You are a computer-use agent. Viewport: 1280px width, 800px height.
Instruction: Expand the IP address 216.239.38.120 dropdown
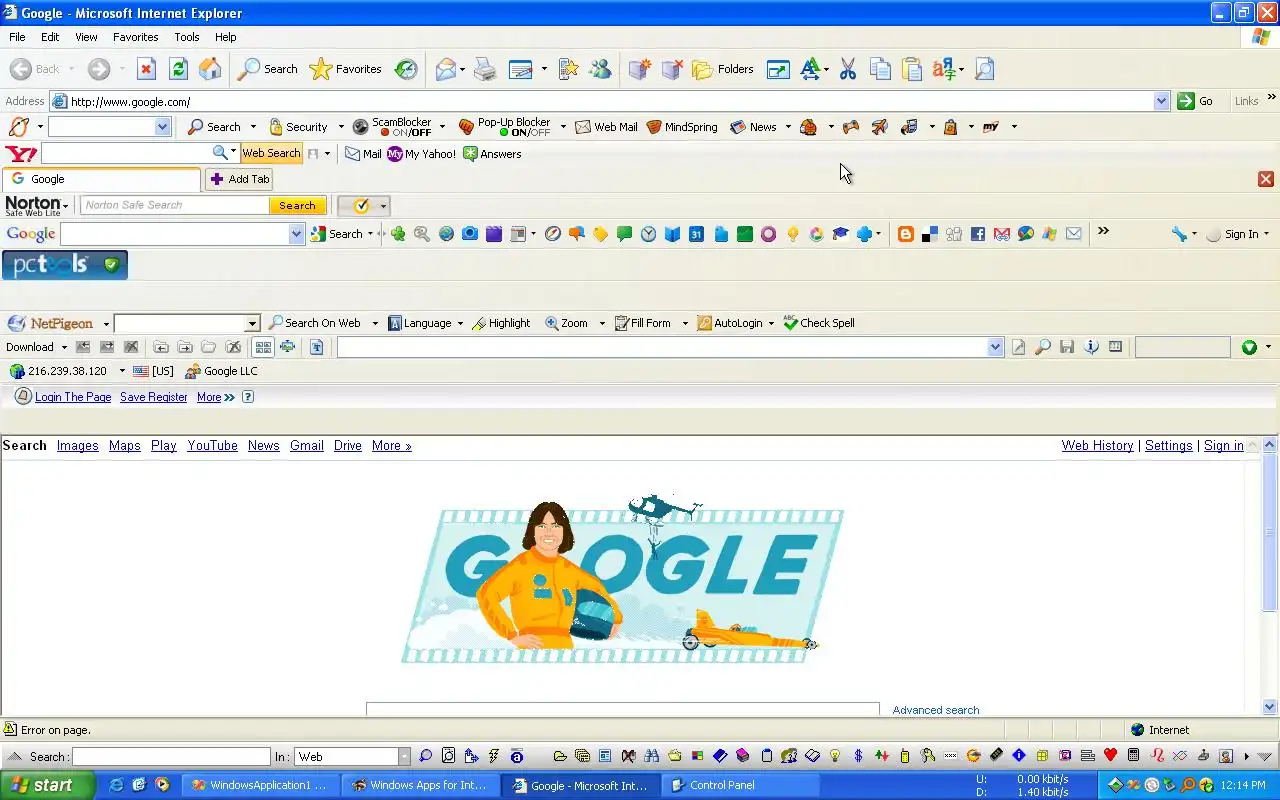(122, 371)
